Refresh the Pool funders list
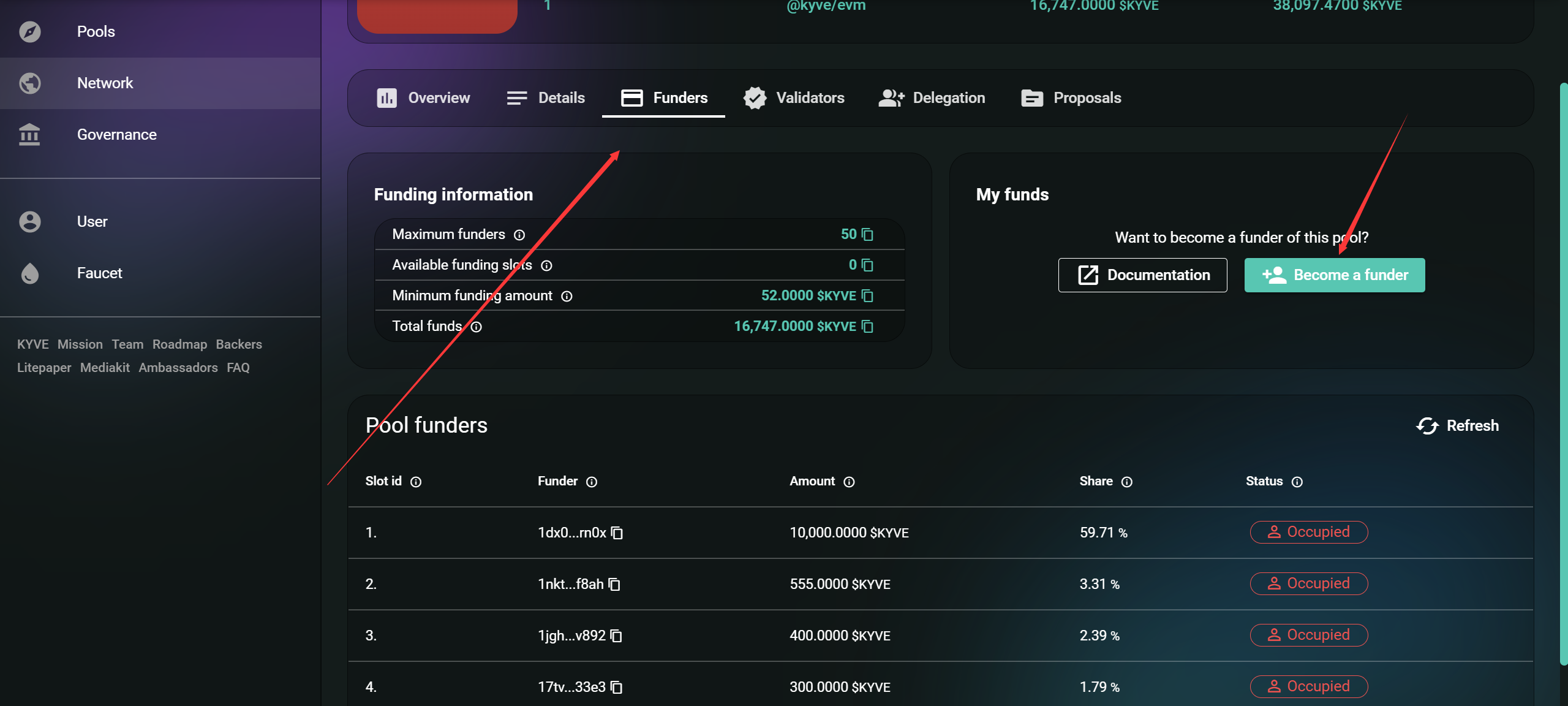The image size is (1568, 706). pyautogui.click(x=1457, y=426)
